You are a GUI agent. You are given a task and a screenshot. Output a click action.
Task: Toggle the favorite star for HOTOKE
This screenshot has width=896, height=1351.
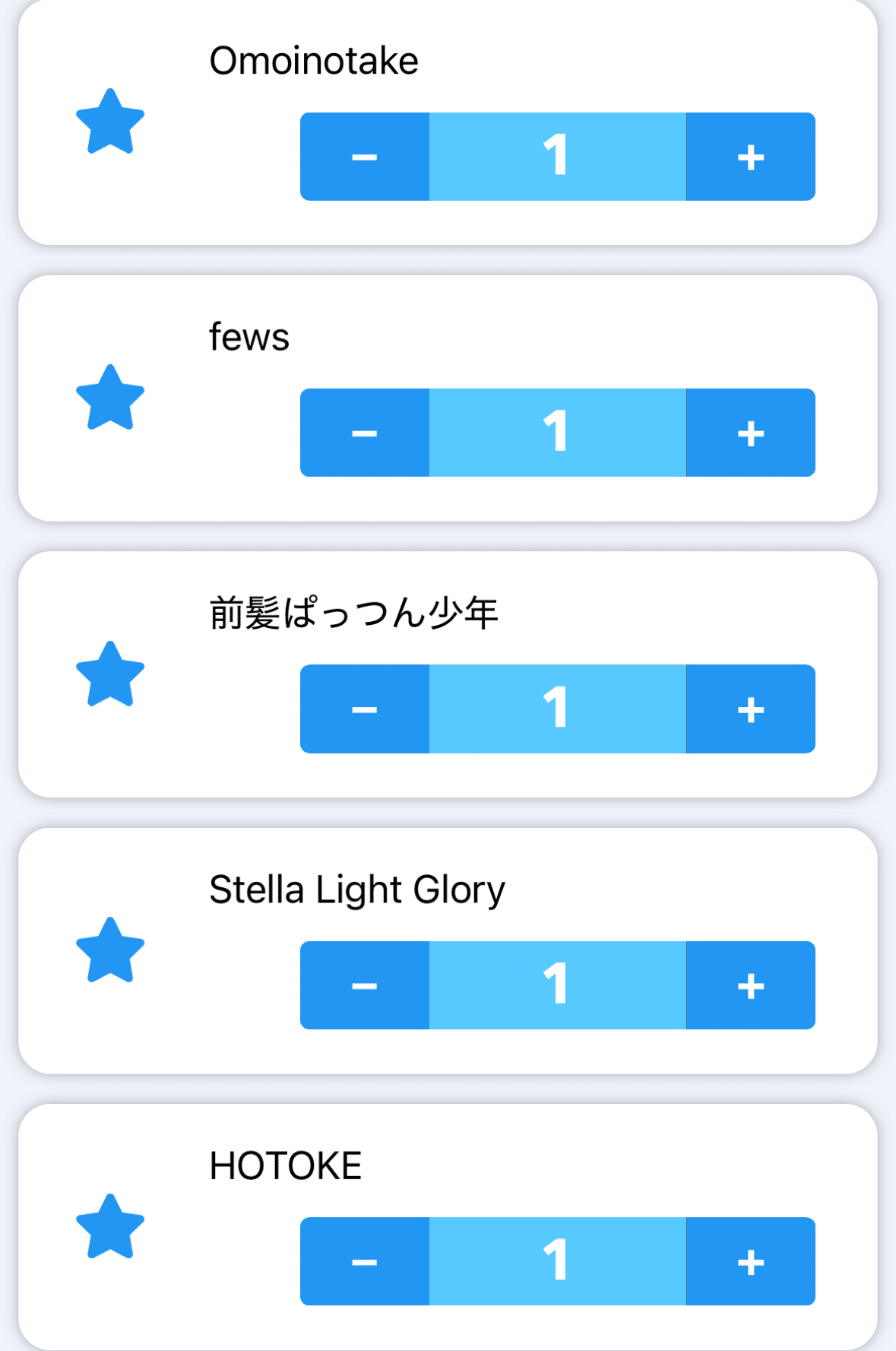tap(110, 1227)
